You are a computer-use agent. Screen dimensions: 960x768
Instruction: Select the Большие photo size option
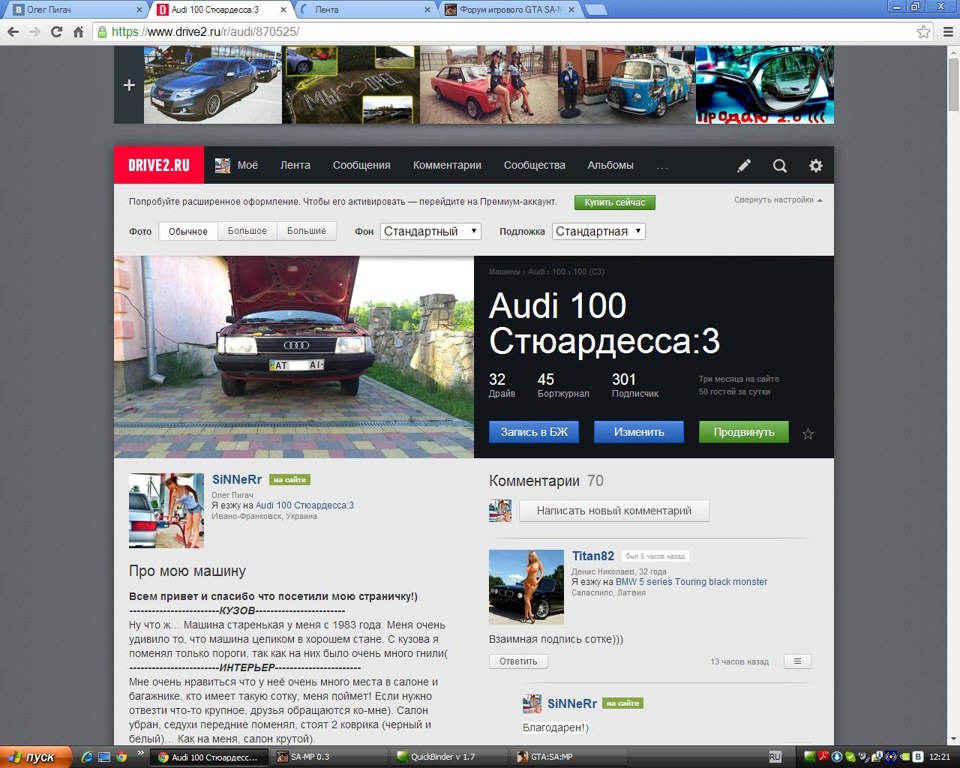click(306, 232)
